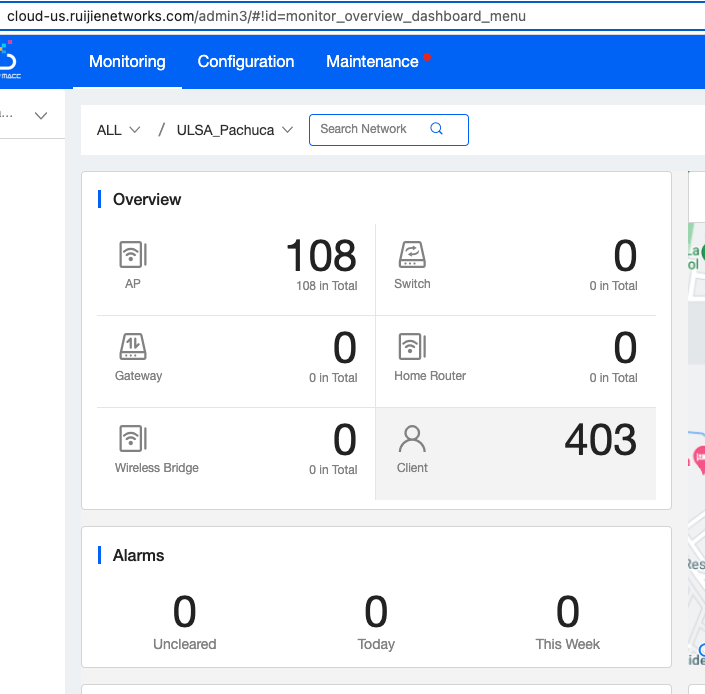Click the AP device icon
The image size is (705, 694).
[133, 255]
